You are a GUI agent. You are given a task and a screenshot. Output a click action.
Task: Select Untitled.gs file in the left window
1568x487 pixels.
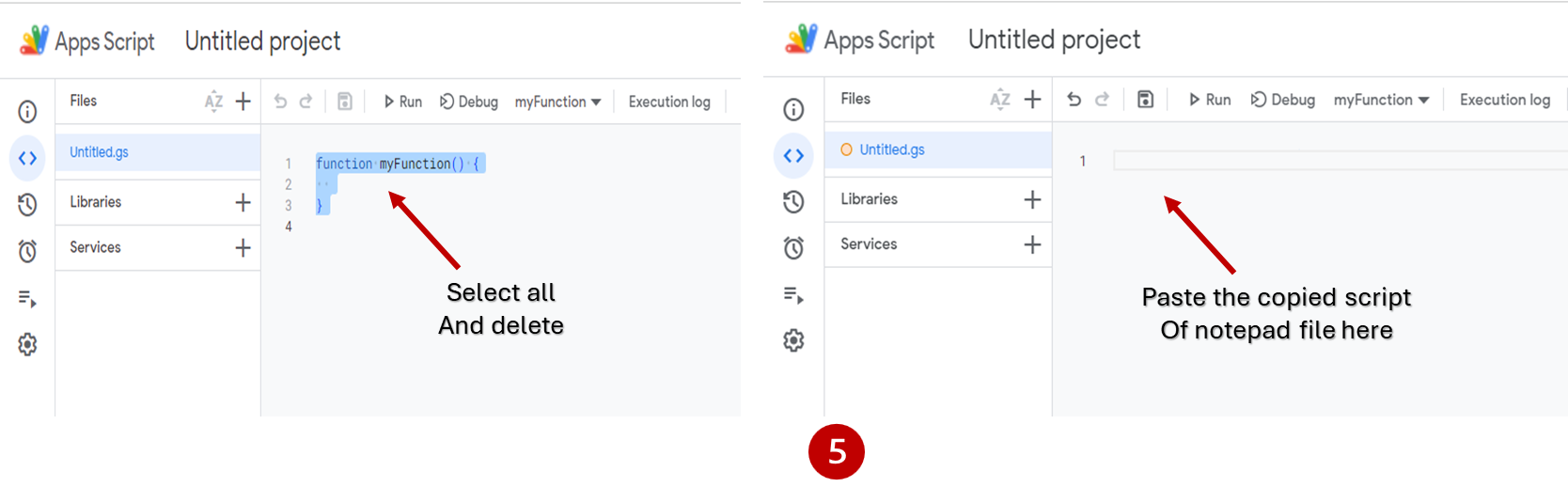100,152
